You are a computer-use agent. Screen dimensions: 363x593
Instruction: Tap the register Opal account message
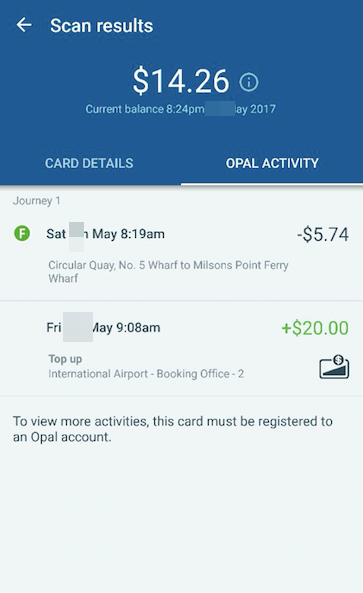173,429
